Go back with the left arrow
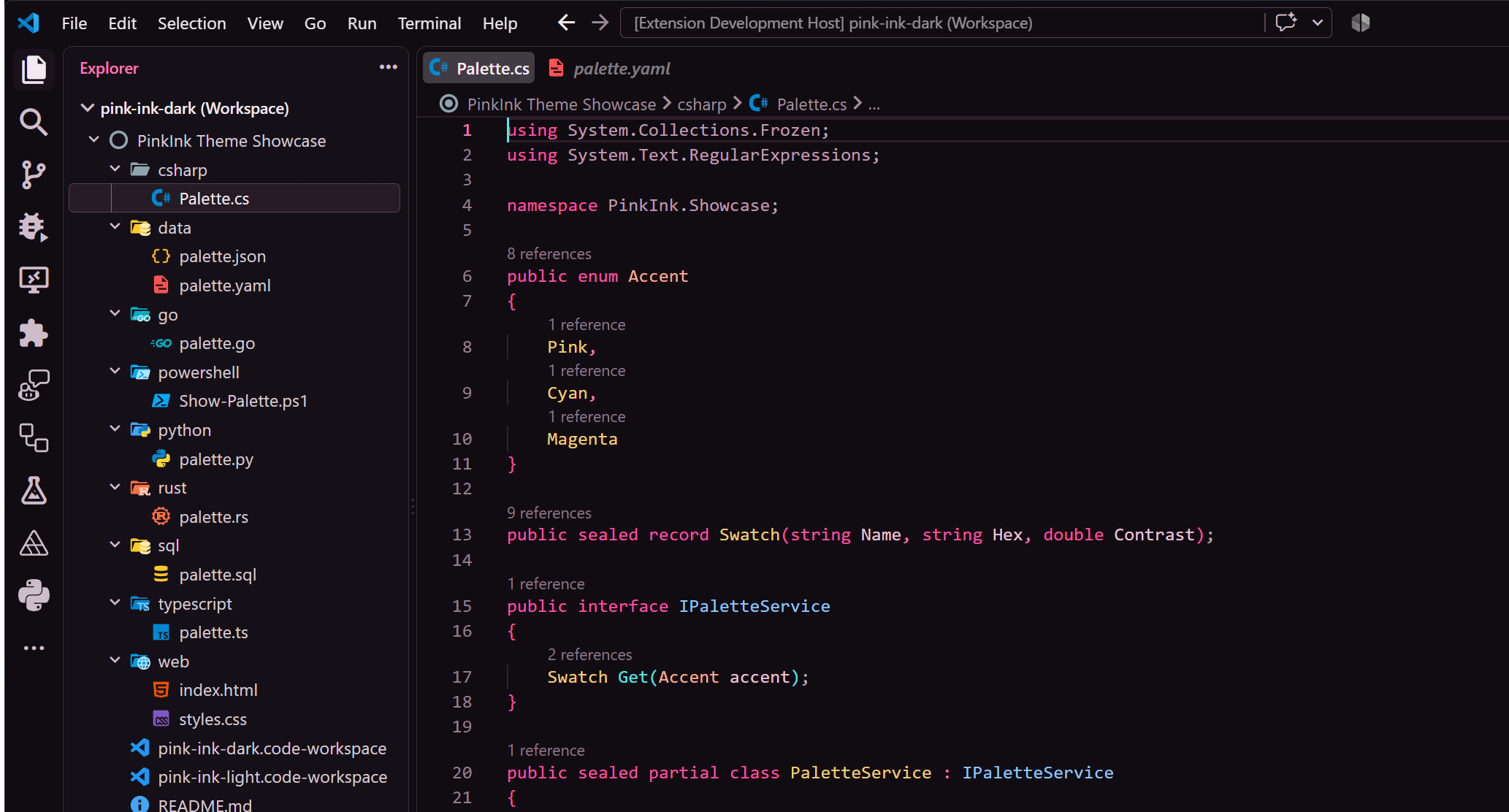 point(566,23)
